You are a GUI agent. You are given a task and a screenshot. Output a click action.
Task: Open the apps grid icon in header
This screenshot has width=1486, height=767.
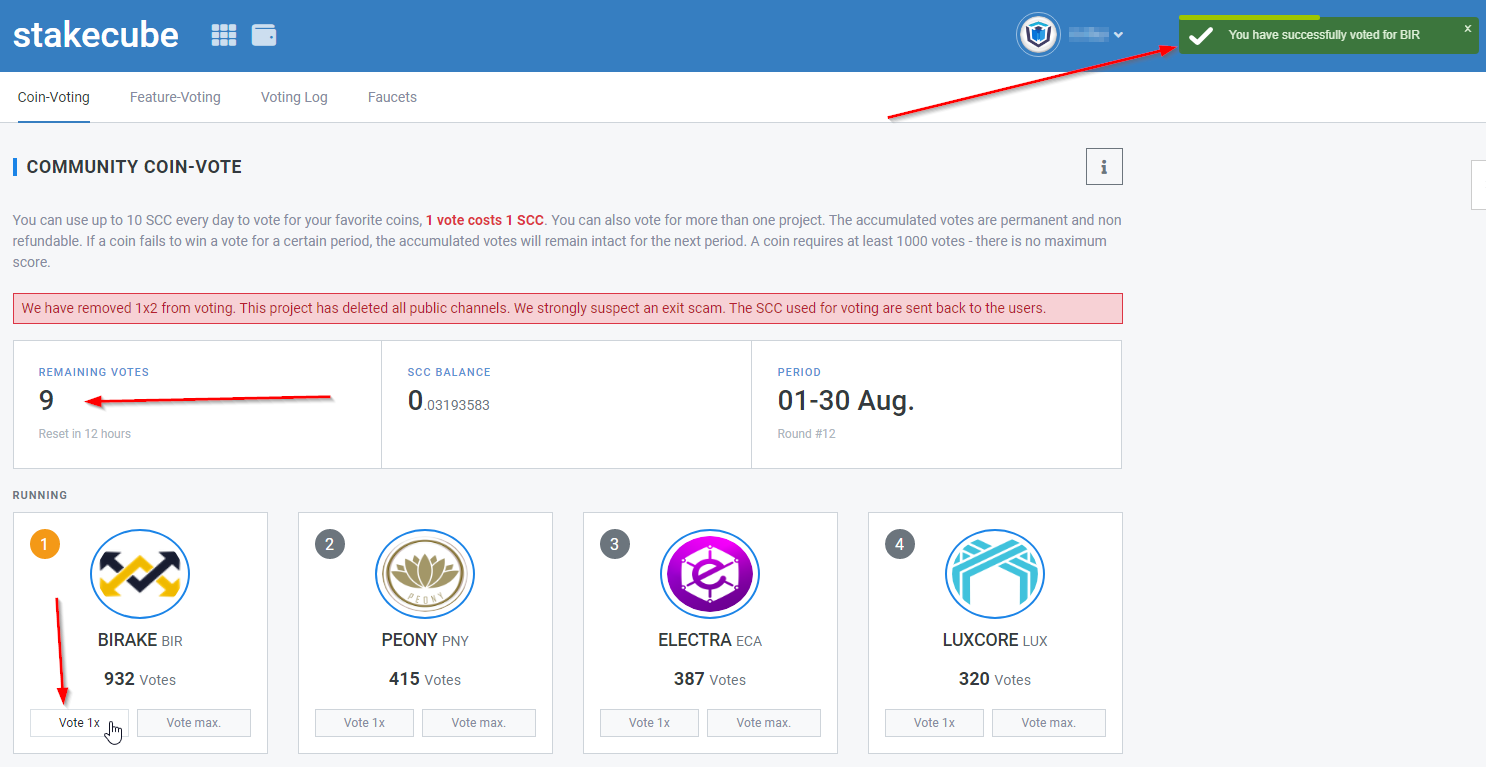(x=224, y=35)
